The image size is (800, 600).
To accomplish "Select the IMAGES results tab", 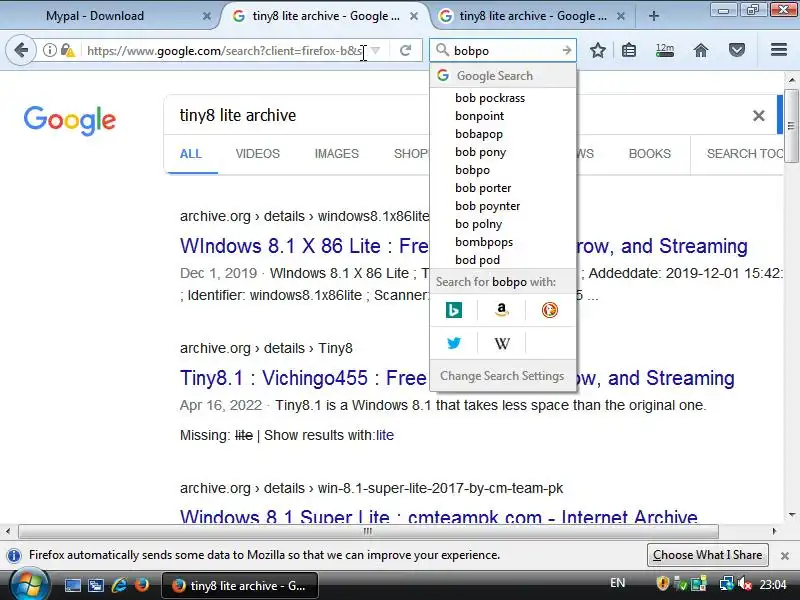I will [x=337, y=154].
